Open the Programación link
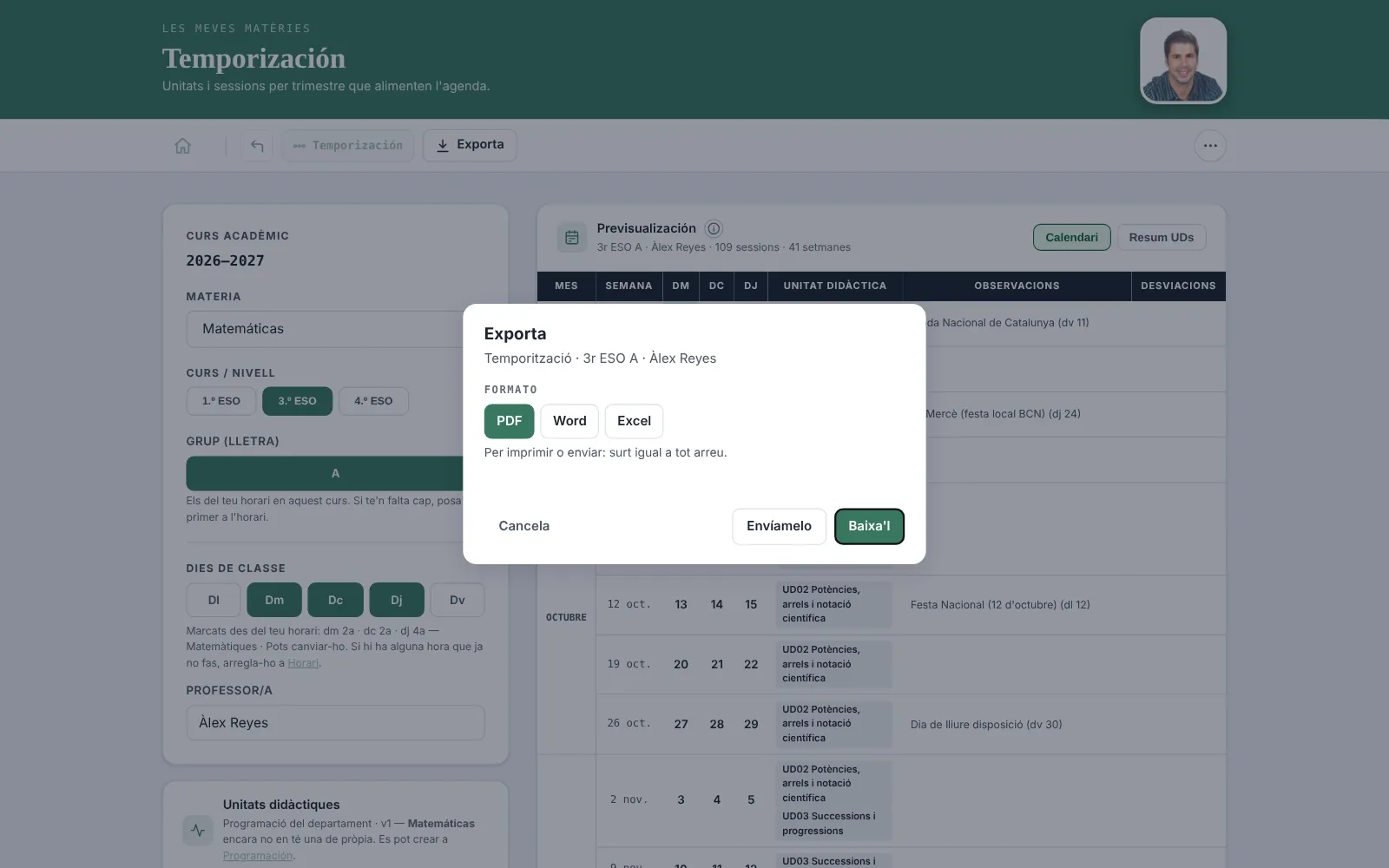Image resolution: width=1389 pixels, height=868 pixels. pyautogui.click(x=258, y=856)
